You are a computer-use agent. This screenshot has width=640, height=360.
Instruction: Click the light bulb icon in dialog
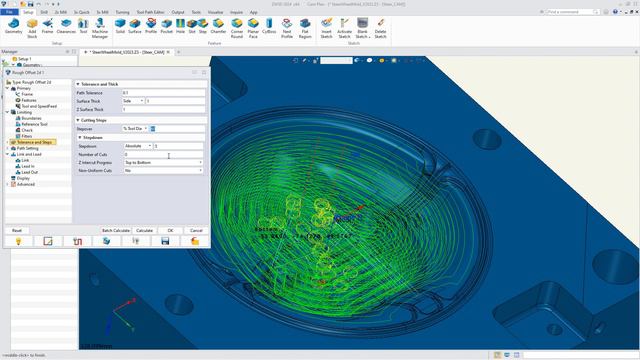click(18, 242)
